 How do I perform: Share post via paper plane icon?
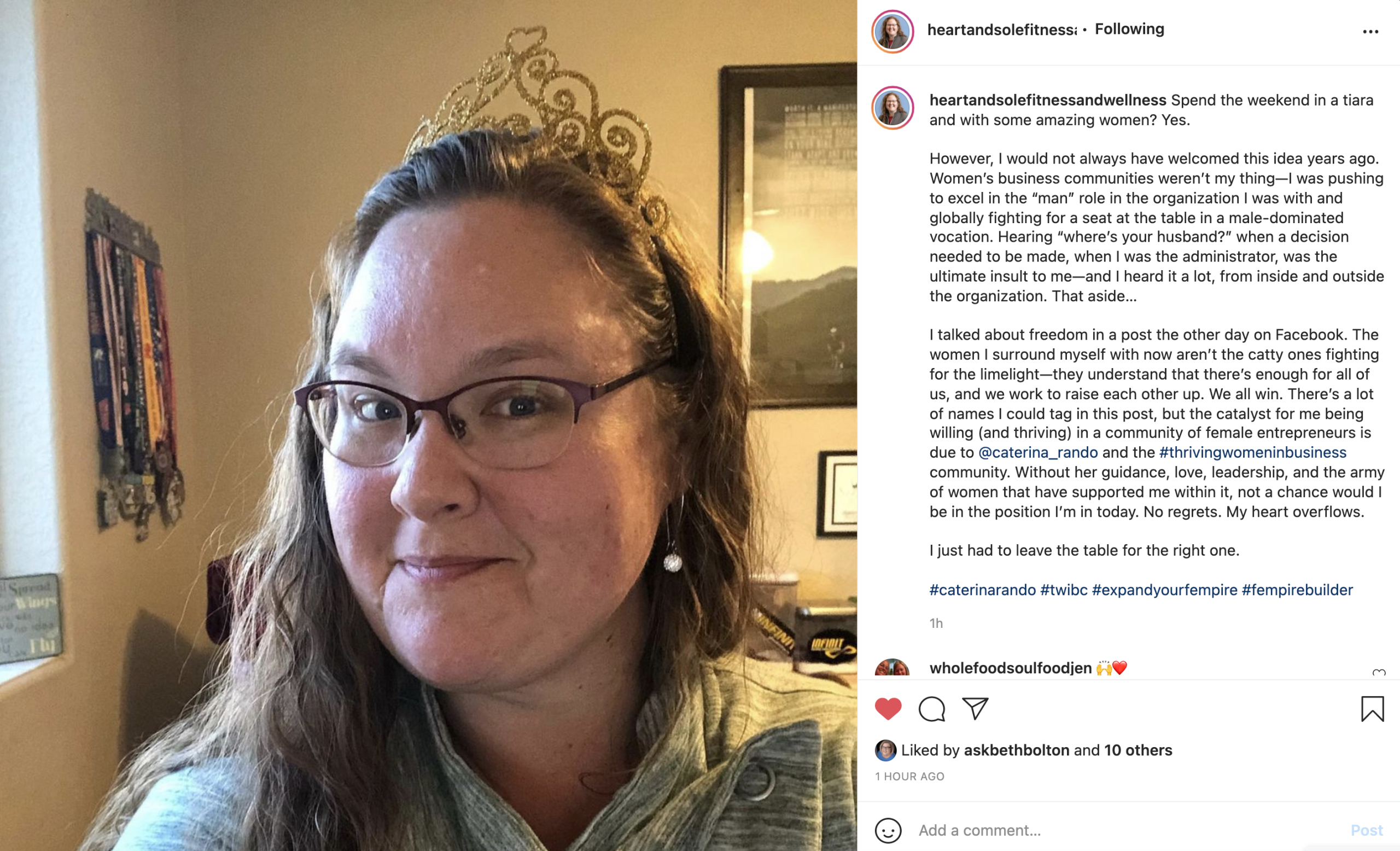click(x=975, y=708)
